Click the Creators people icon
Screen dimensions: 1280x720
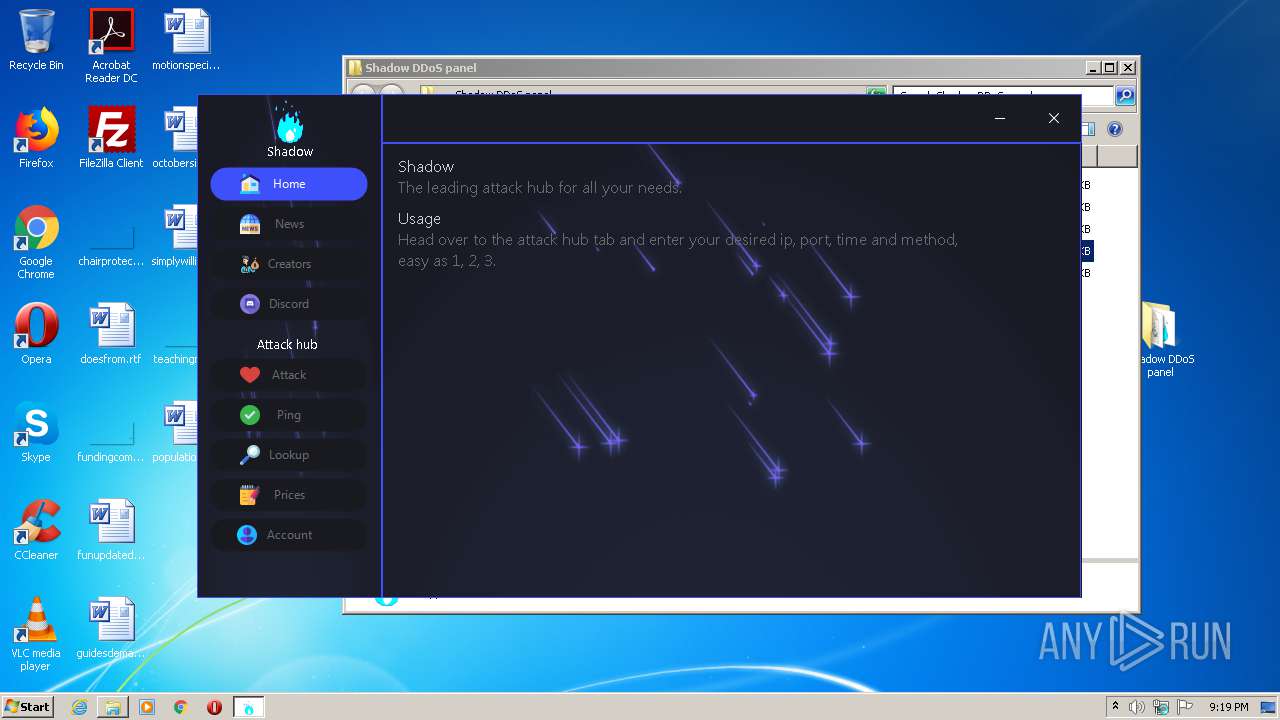point(250,264)
